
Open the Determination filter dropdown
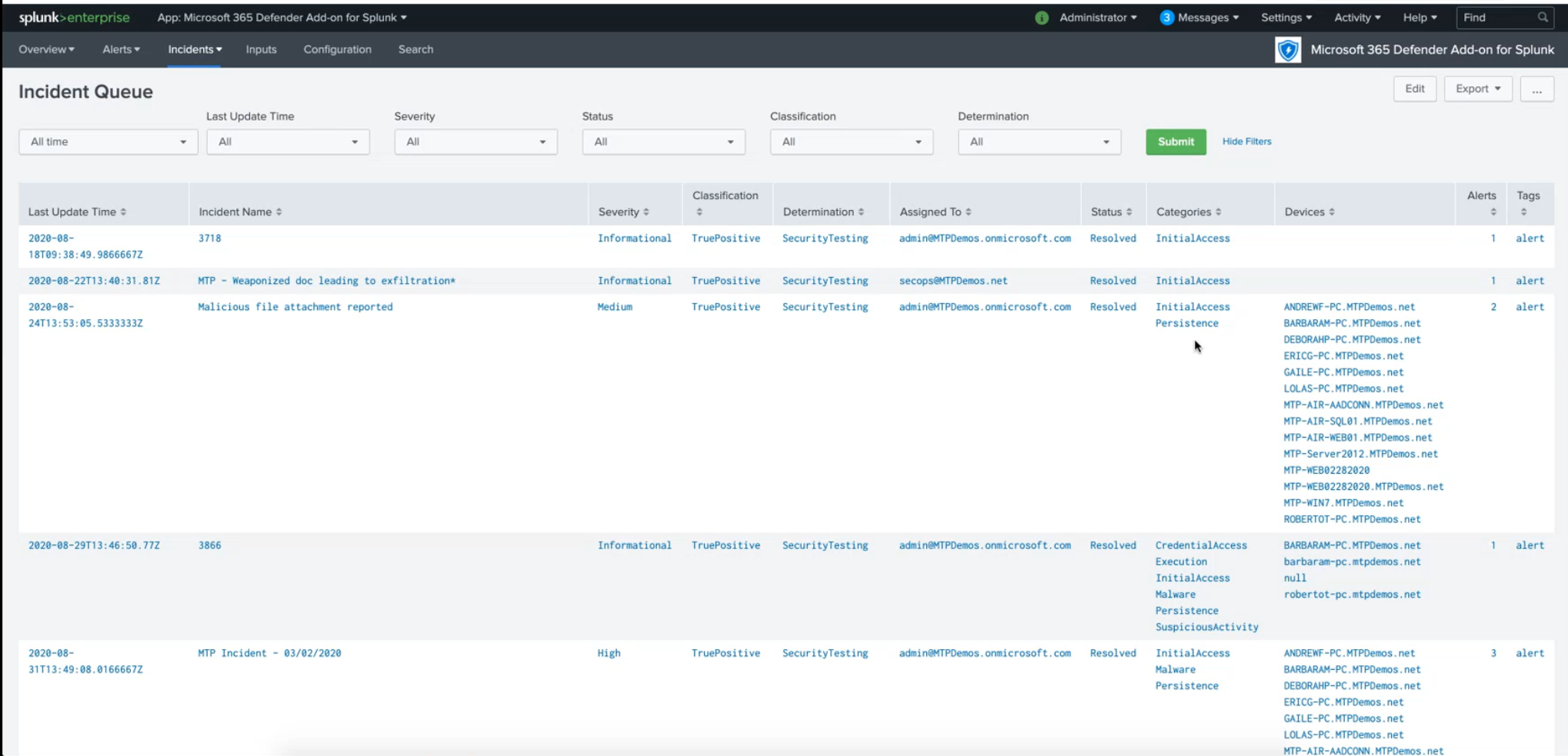click(1039, 142)
